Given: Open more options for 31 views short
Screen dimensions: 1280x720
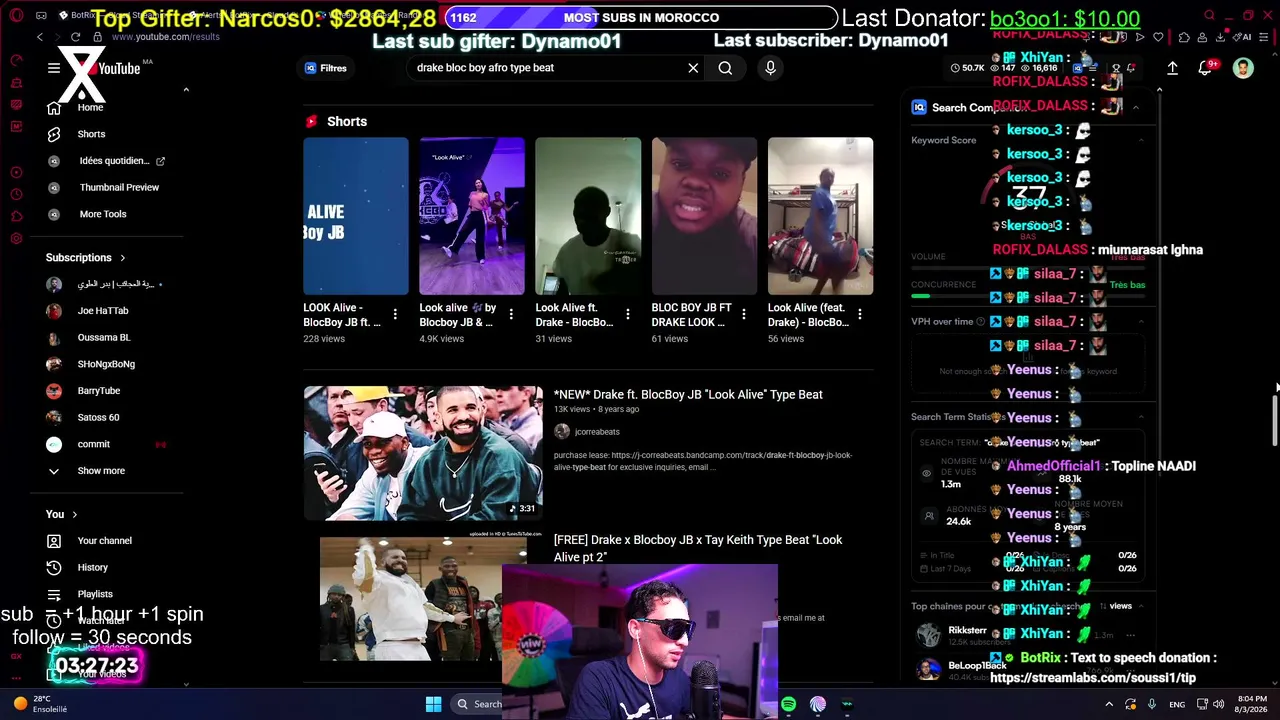Looking at the screenshot, I should (x=627, y=314).
